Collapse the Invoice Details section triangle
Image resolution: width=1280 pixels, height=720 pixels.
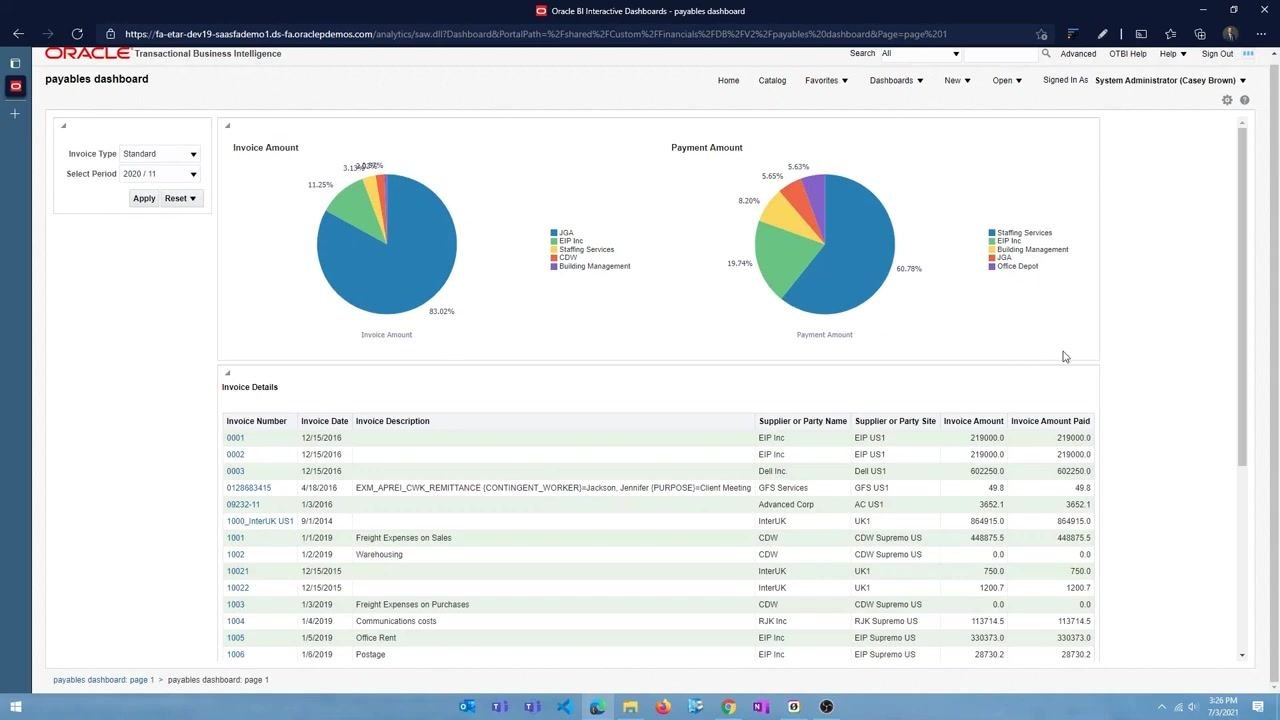[227, 372]
